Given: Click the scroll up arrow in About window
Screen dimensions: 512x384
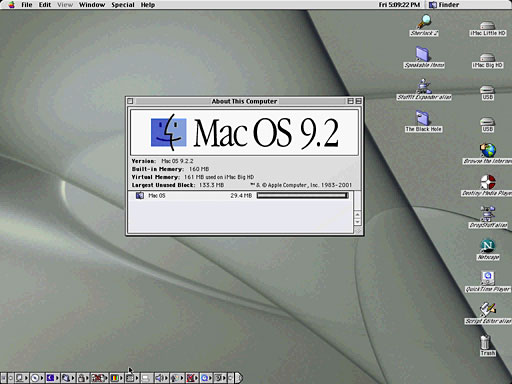Looking at the screenshot, I should [x=357, y=215].
